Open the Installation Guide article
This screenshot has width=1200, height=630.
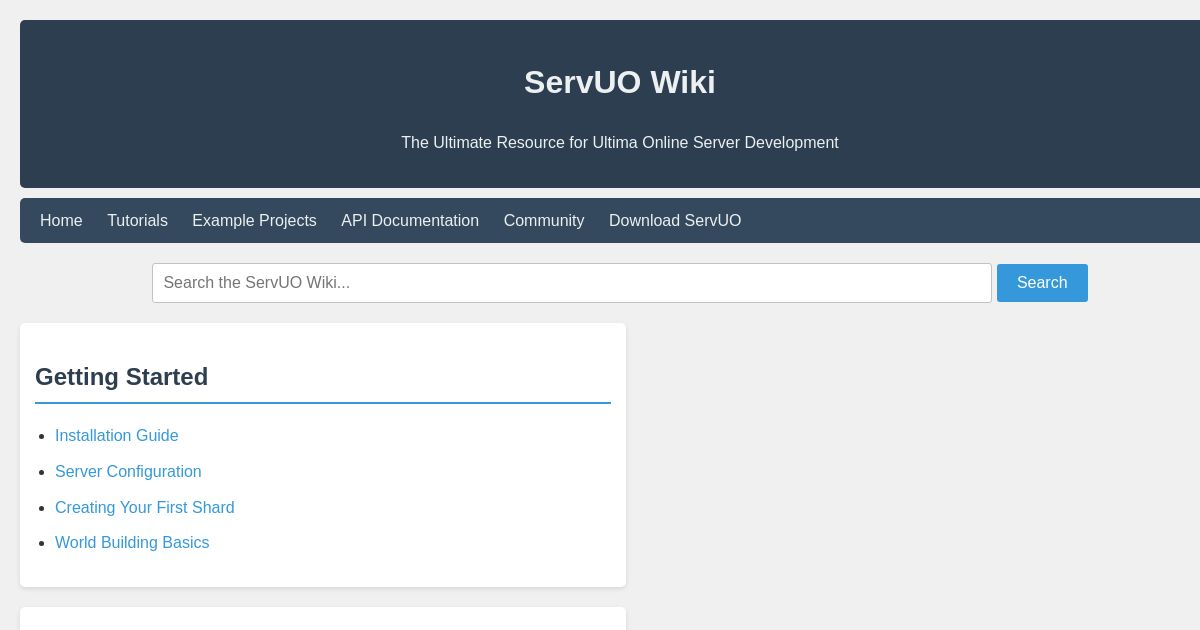point(117,436)
